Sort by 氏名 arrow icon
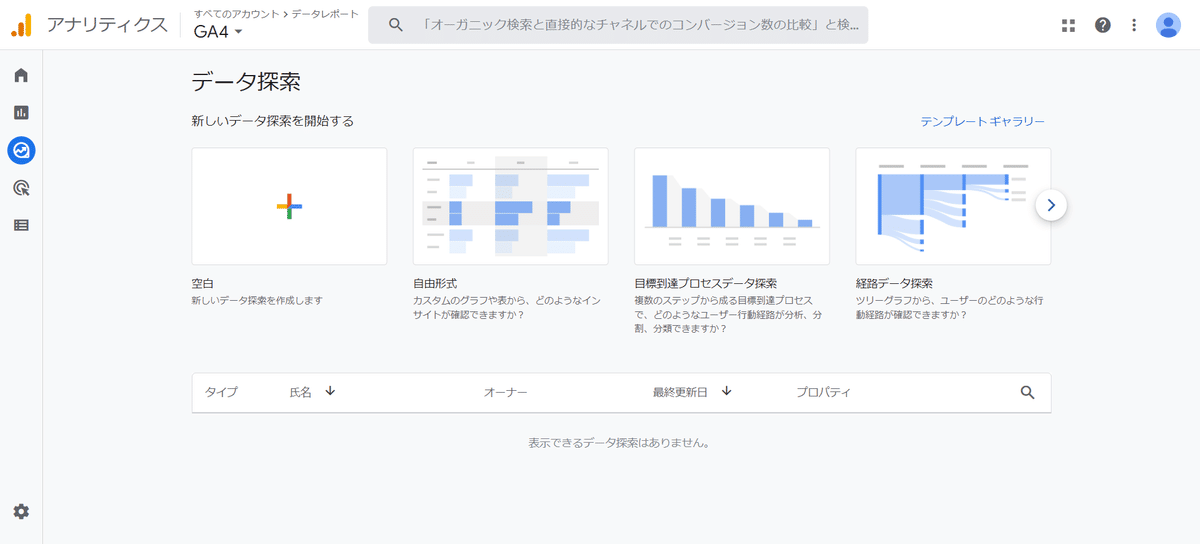The image size is (1200, 544). tap(330, 391)
